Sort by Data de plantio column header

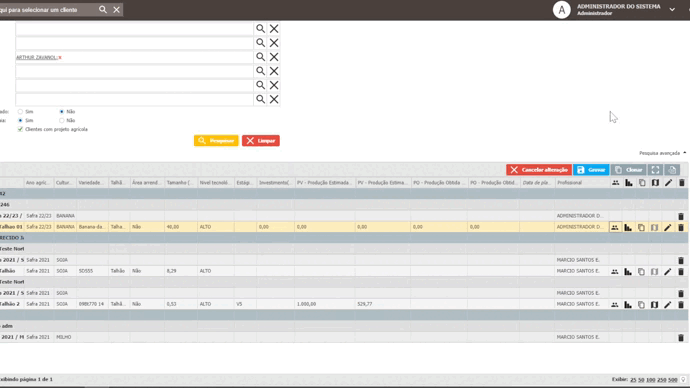(x=536, y=183)
